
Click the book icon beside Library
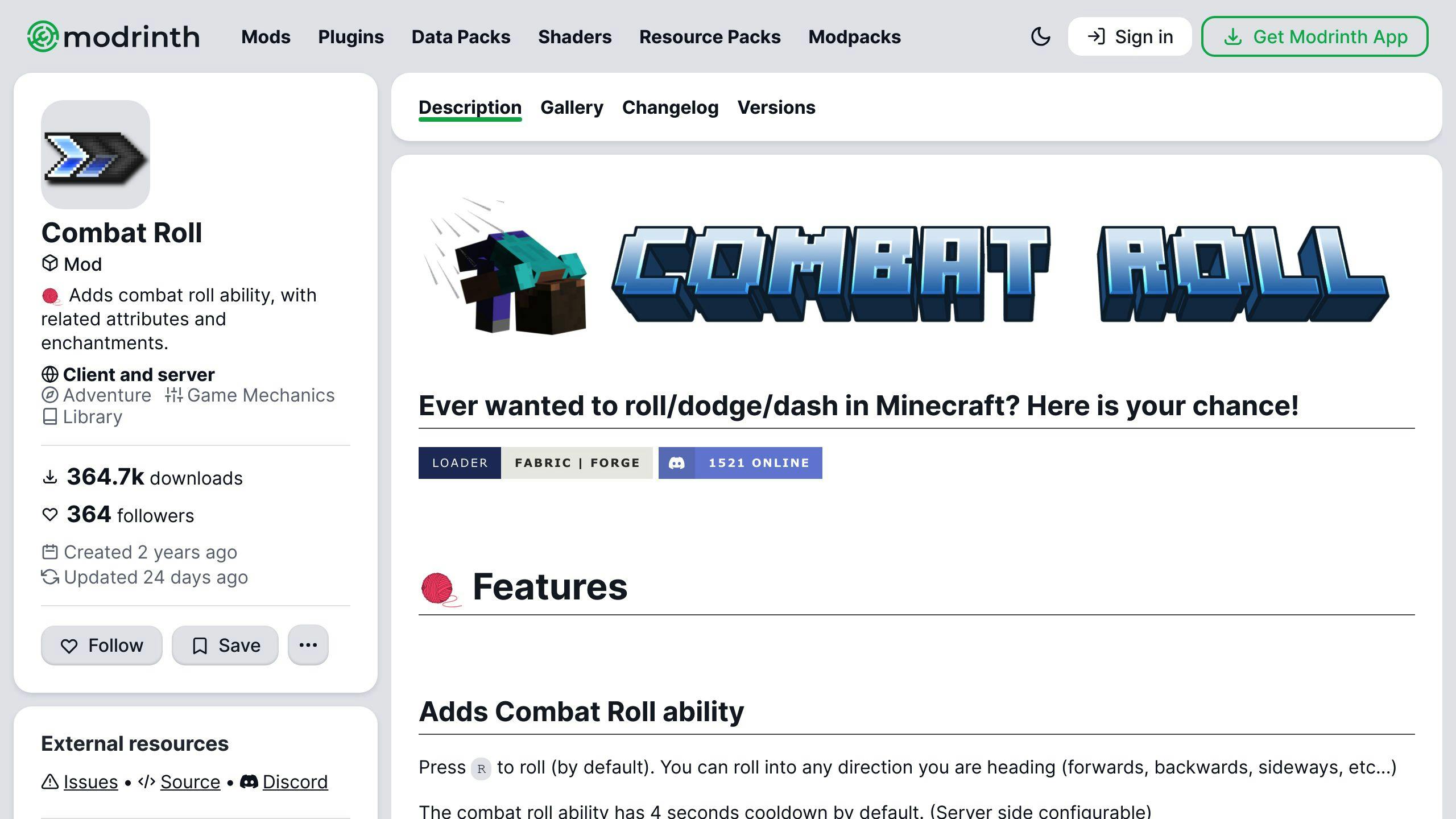pyautogui.click(x=50, y=416)
